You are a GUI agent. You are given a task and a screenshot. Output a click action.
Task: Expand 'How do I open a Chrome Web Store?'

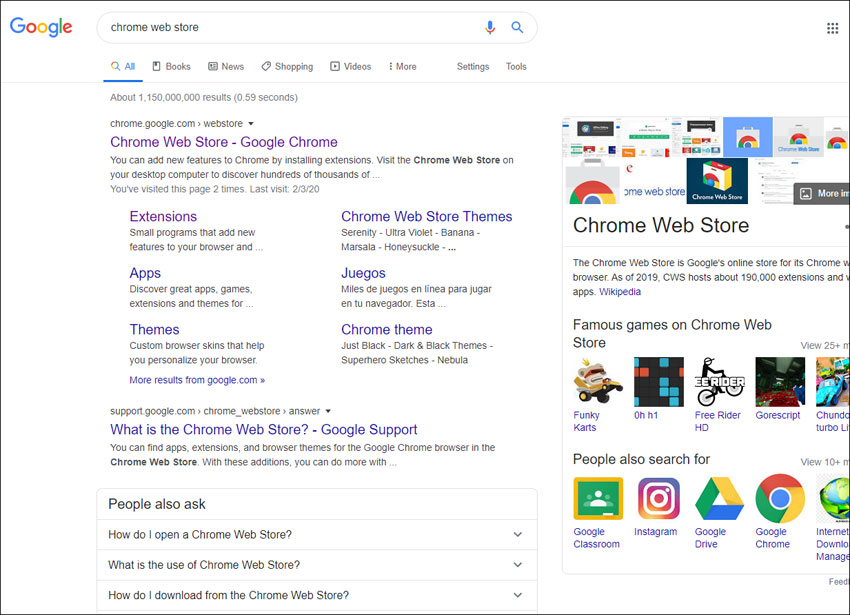click(x=317, y=535)
